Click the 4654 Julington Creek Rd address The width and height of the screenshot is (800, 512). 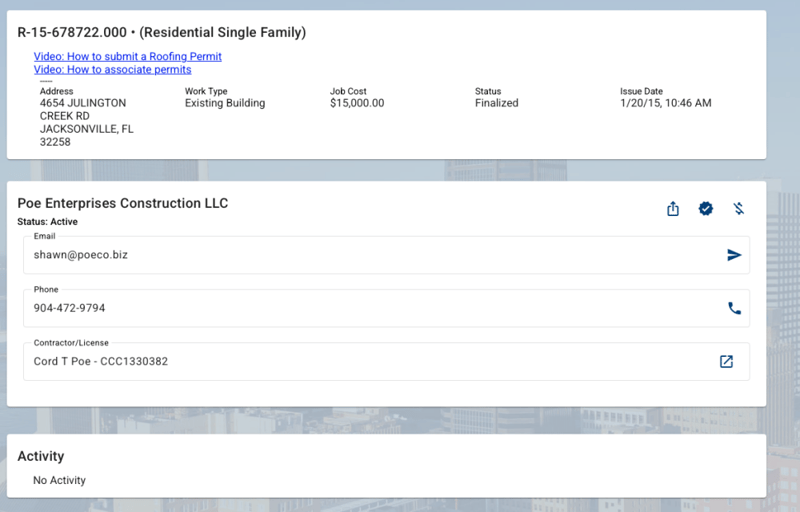pos(86,122)
